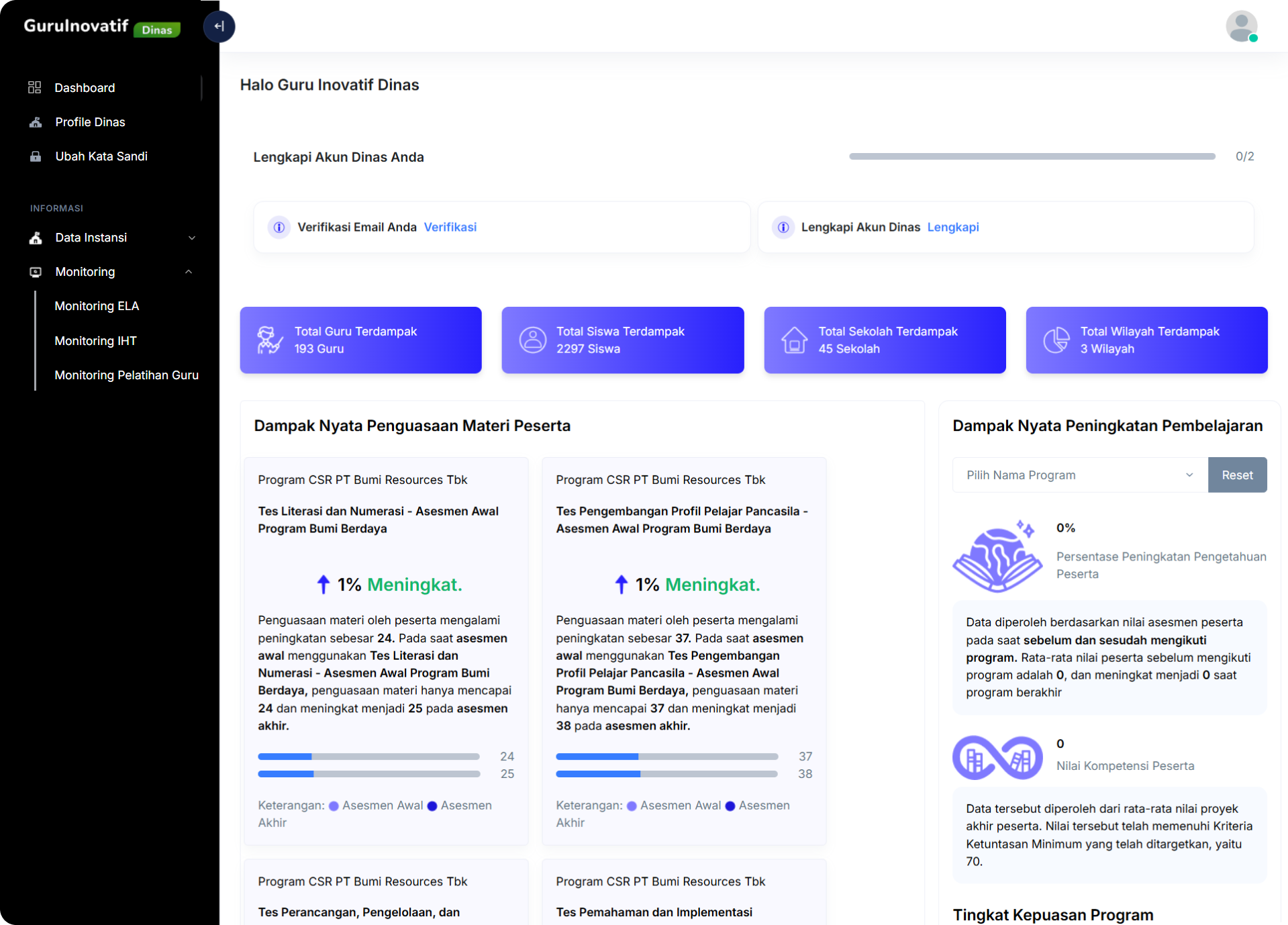1288x925 pixels.
Task: Click the account completion progress bar
Action: click(x=1032, y=156)
